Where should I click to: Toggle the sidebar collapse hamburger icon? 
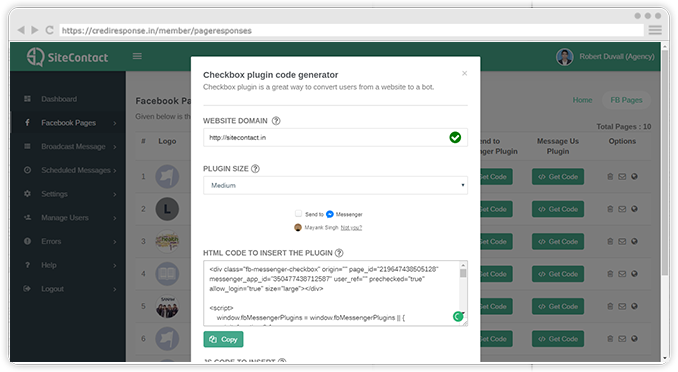pyautogui.click(x=137, y=56)
